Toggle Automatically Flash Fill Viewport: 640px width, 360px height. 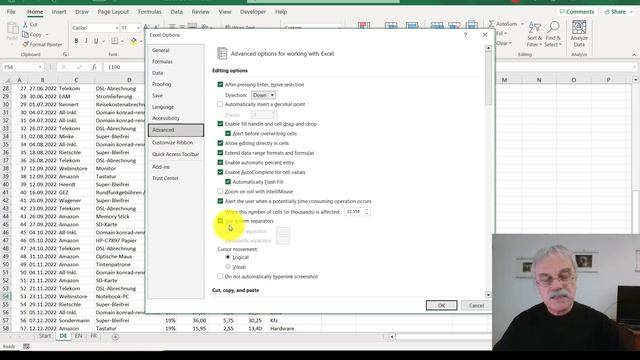click(228, 182)
